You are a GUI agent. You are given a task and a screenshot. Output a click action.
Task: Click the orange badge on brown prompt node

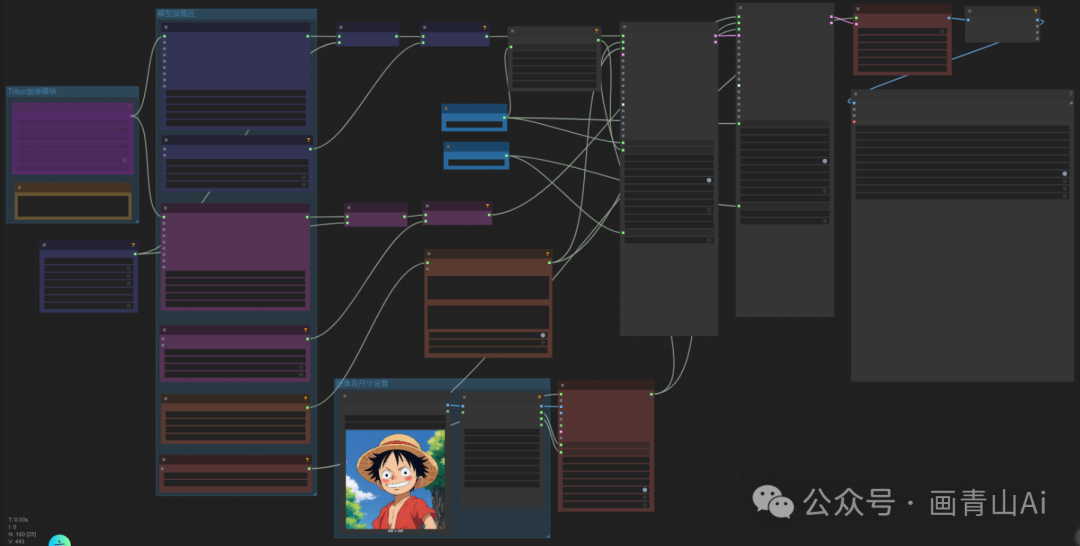pos(548,254)
